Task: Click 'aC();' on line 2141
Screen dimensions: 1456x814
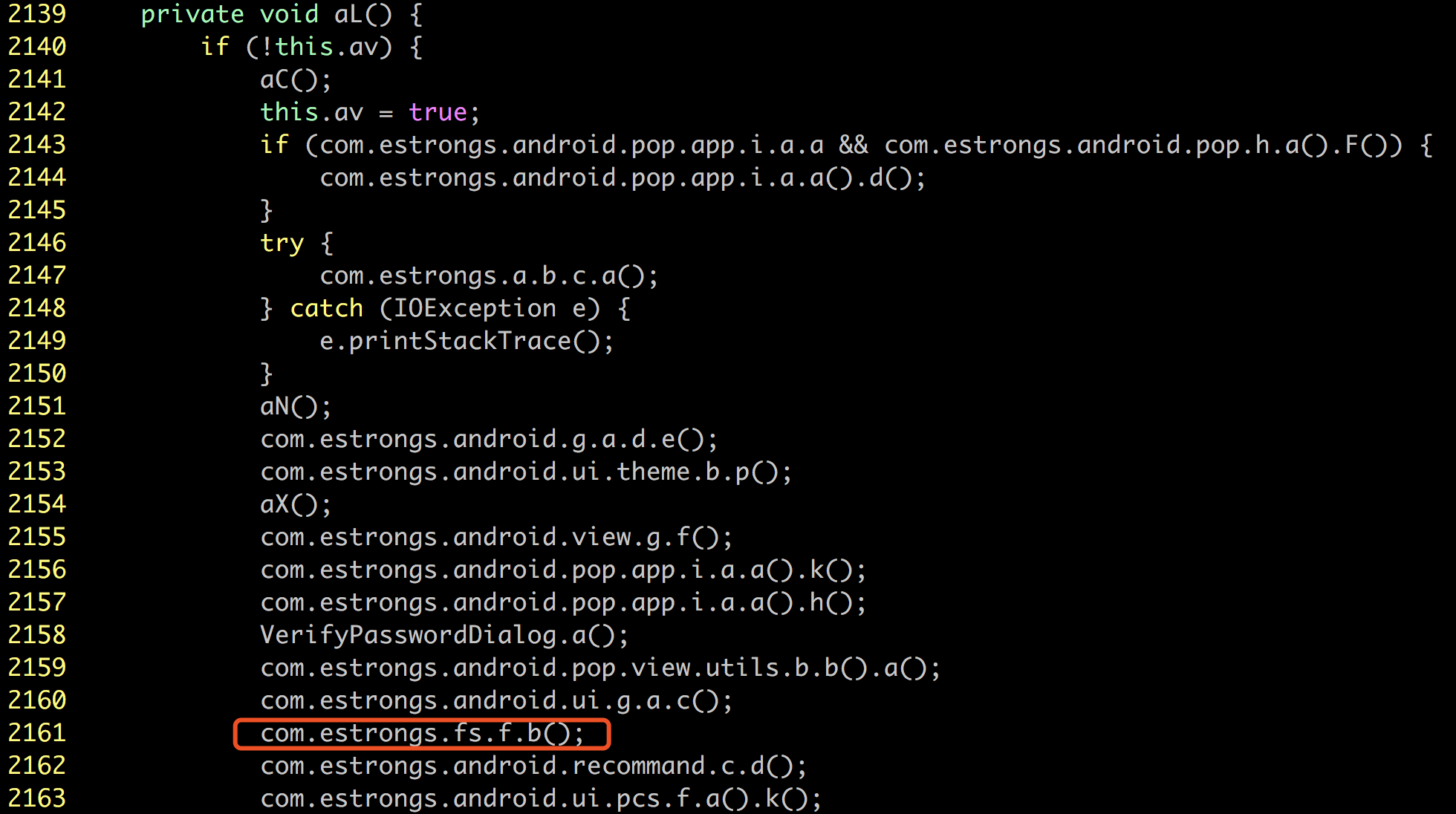Action: tap(296, 80)
